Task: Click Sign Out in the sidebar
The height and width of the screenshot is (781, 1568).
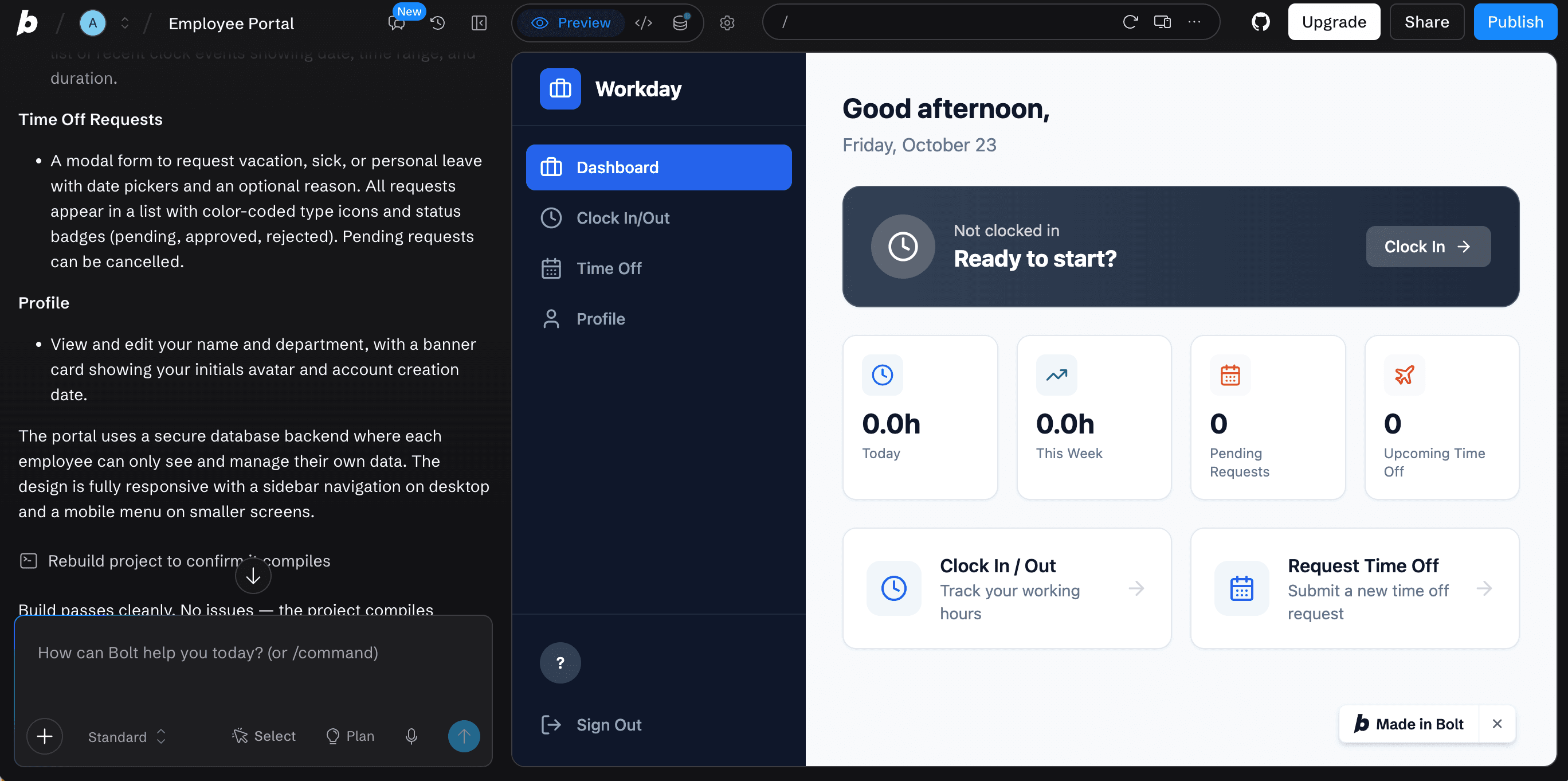Action: tap(658, 725)
